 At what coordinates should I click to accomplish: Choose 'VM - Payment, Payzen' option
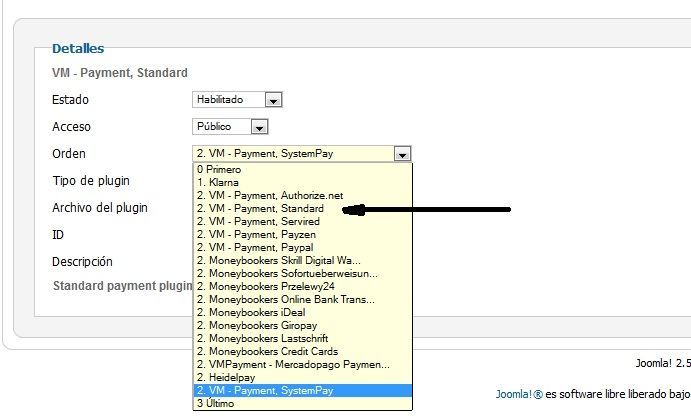click(302, 234)
